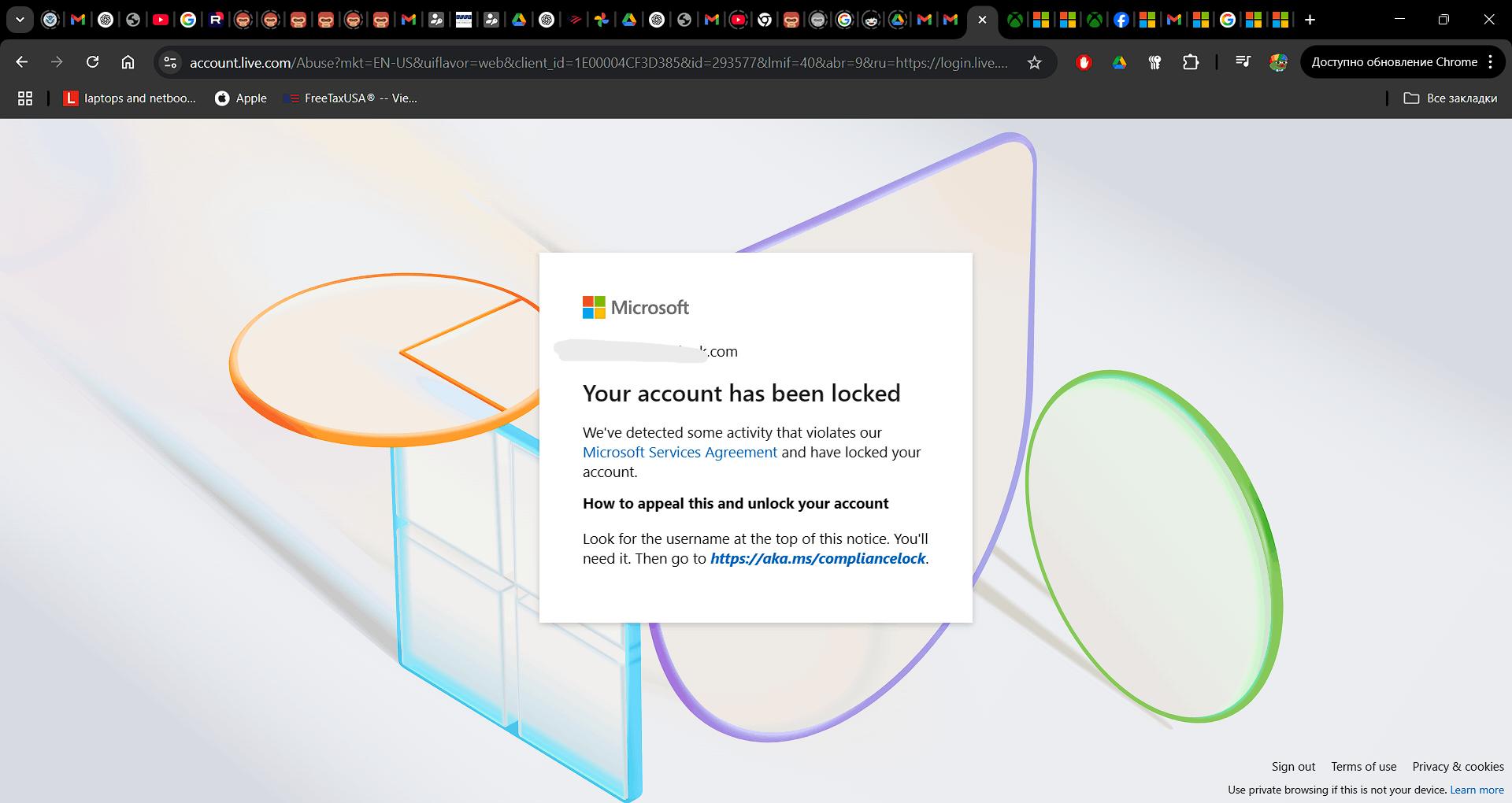Click 'How to appeal this and unlock your account'
1512x803 pixels.
click(736, 504)
